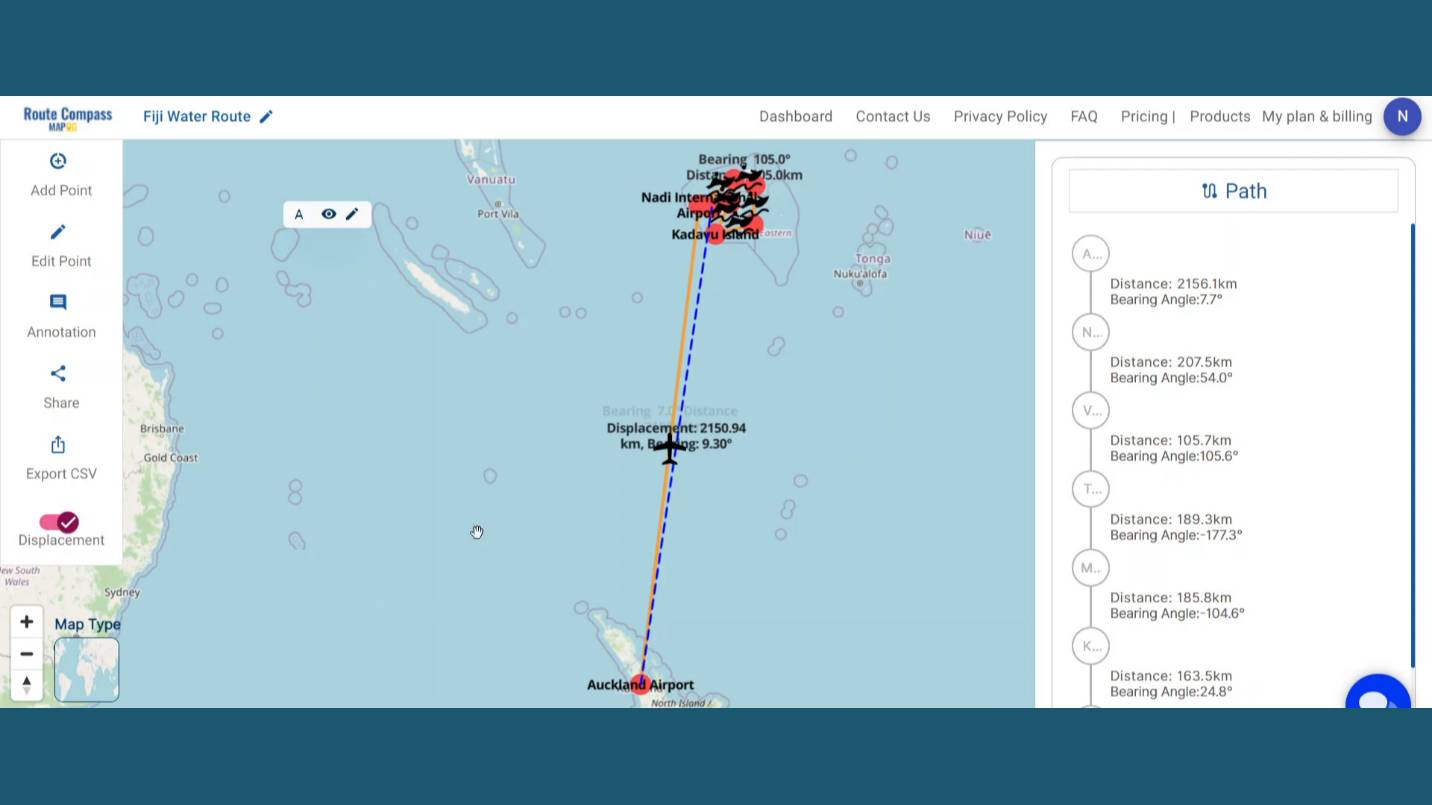Zoom out with the minus button
This screenshot has height=805, width=1432.
(x=27, y=654)
